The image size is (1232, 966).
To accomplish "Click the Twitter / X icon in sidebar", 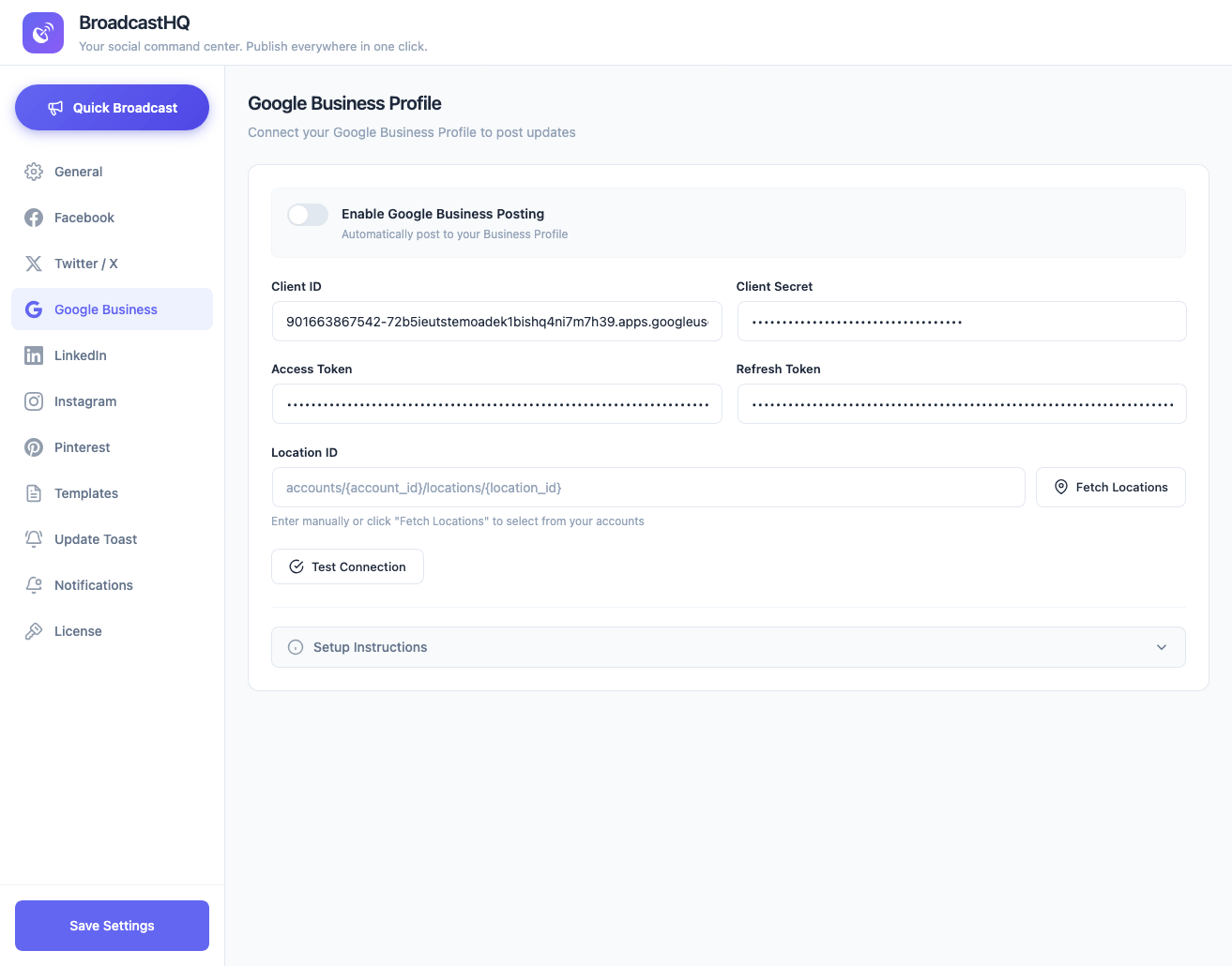I will [x=33, y=264].
